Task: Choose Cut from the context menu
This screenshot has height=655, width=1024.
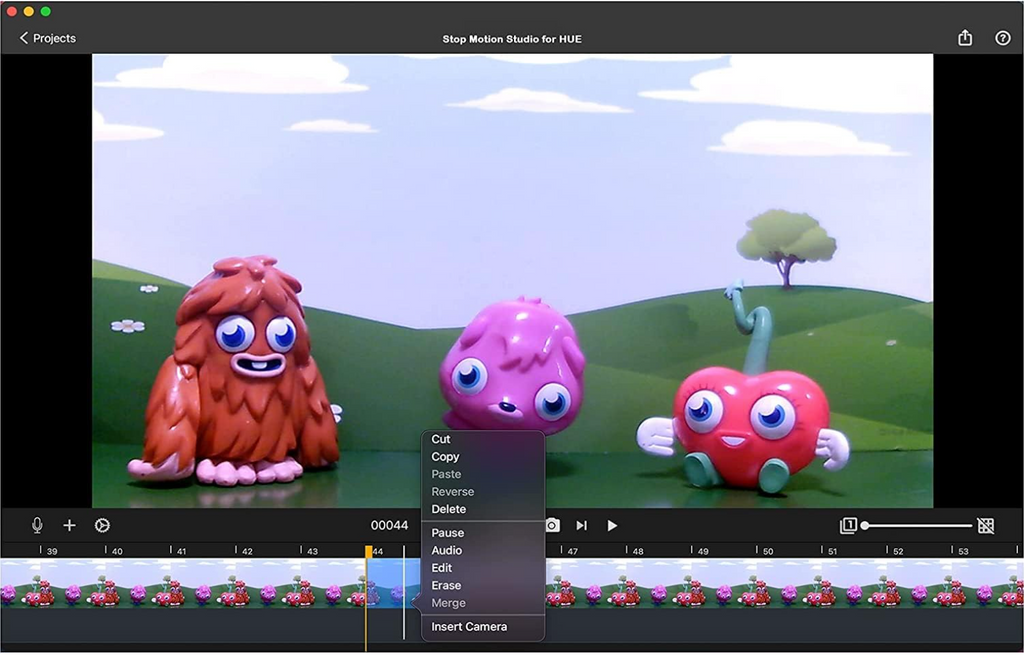Action: point(441,439)
